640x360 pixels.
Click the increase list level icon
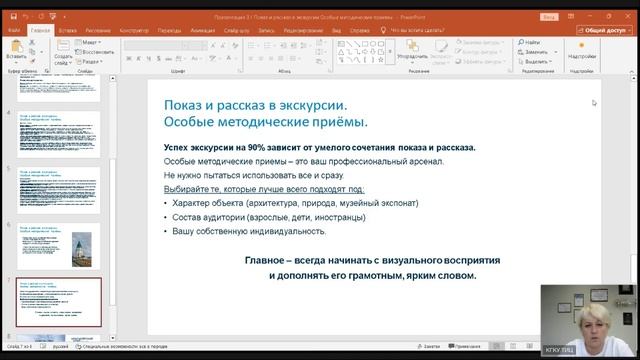[293, 45]
